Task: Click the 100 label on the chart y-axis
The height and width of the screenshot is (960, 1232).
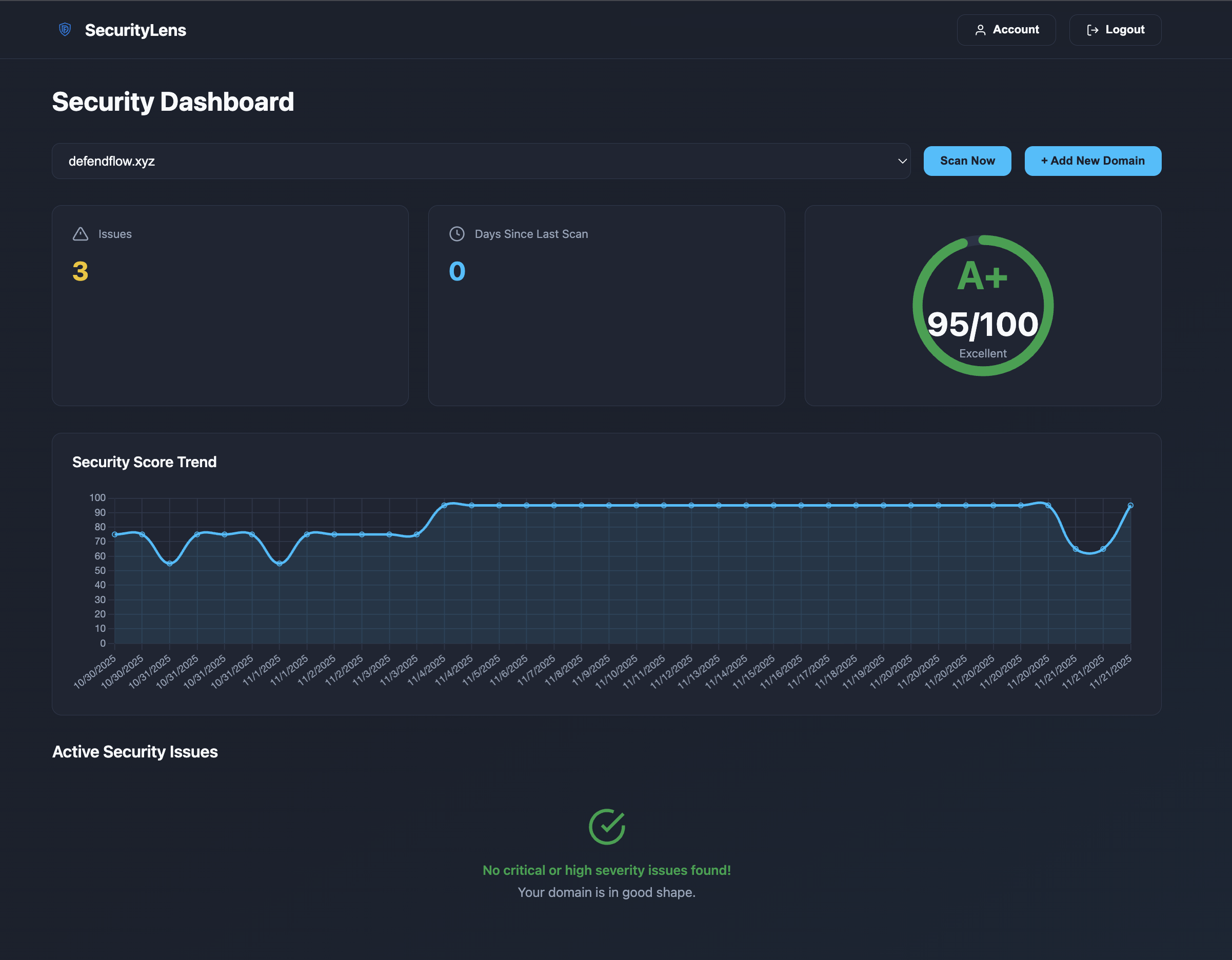Action: [x=97, y=497]
